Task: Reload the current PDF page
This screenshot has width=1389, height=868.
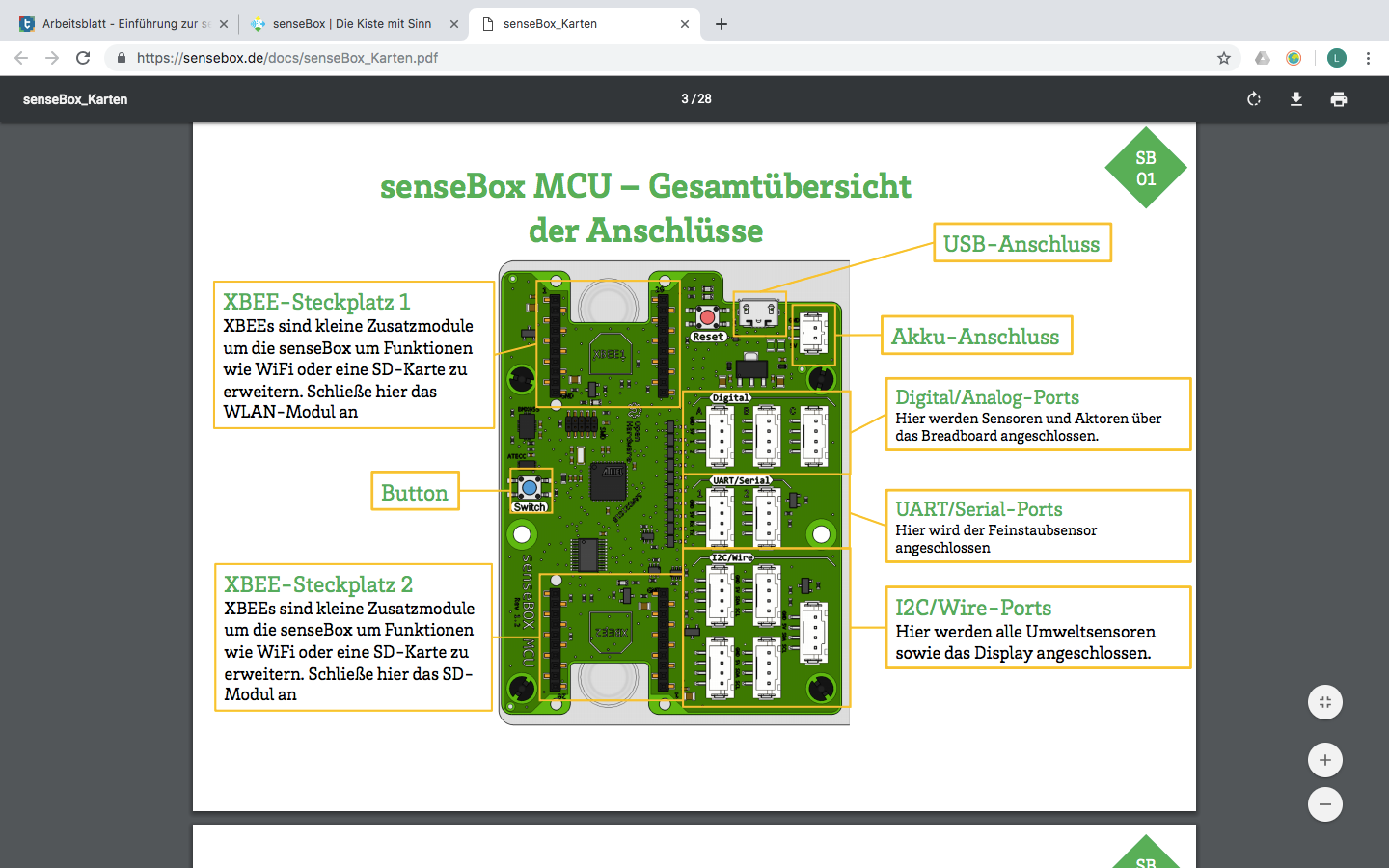Action: tap(83, 58)
